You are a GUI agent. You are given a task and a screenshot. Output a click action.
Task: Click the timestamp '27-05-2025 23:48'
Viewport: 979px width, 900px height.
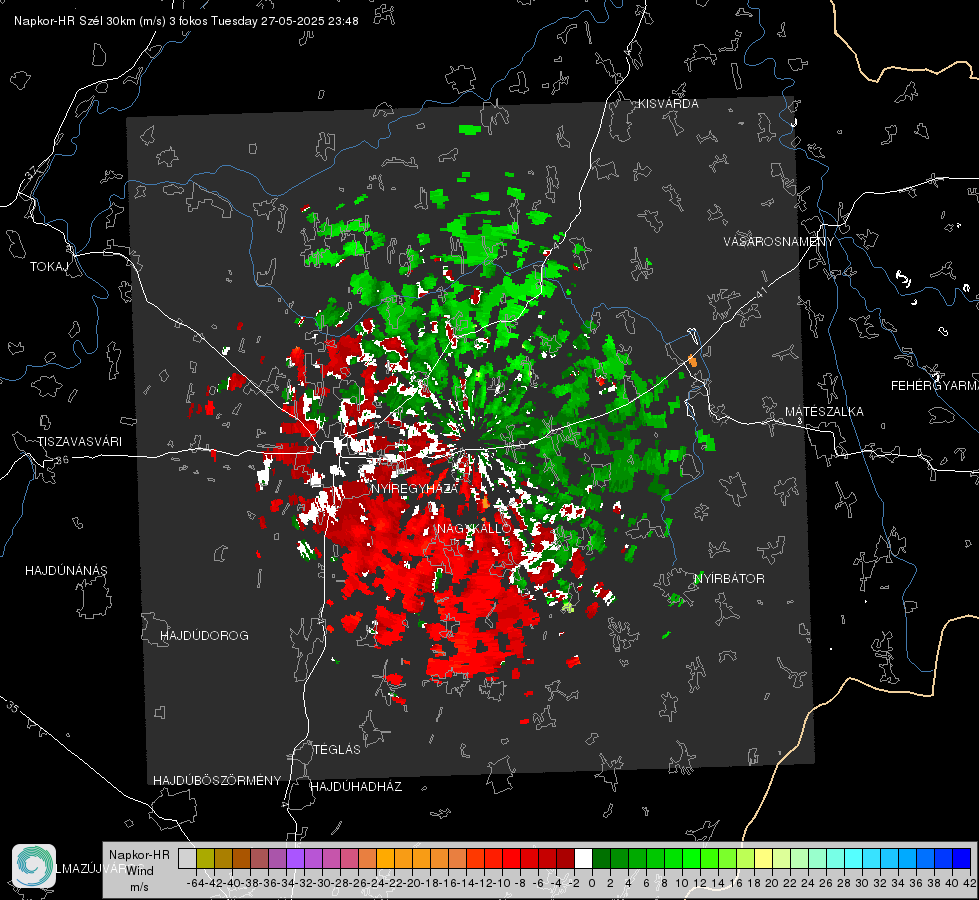(310, 21)
